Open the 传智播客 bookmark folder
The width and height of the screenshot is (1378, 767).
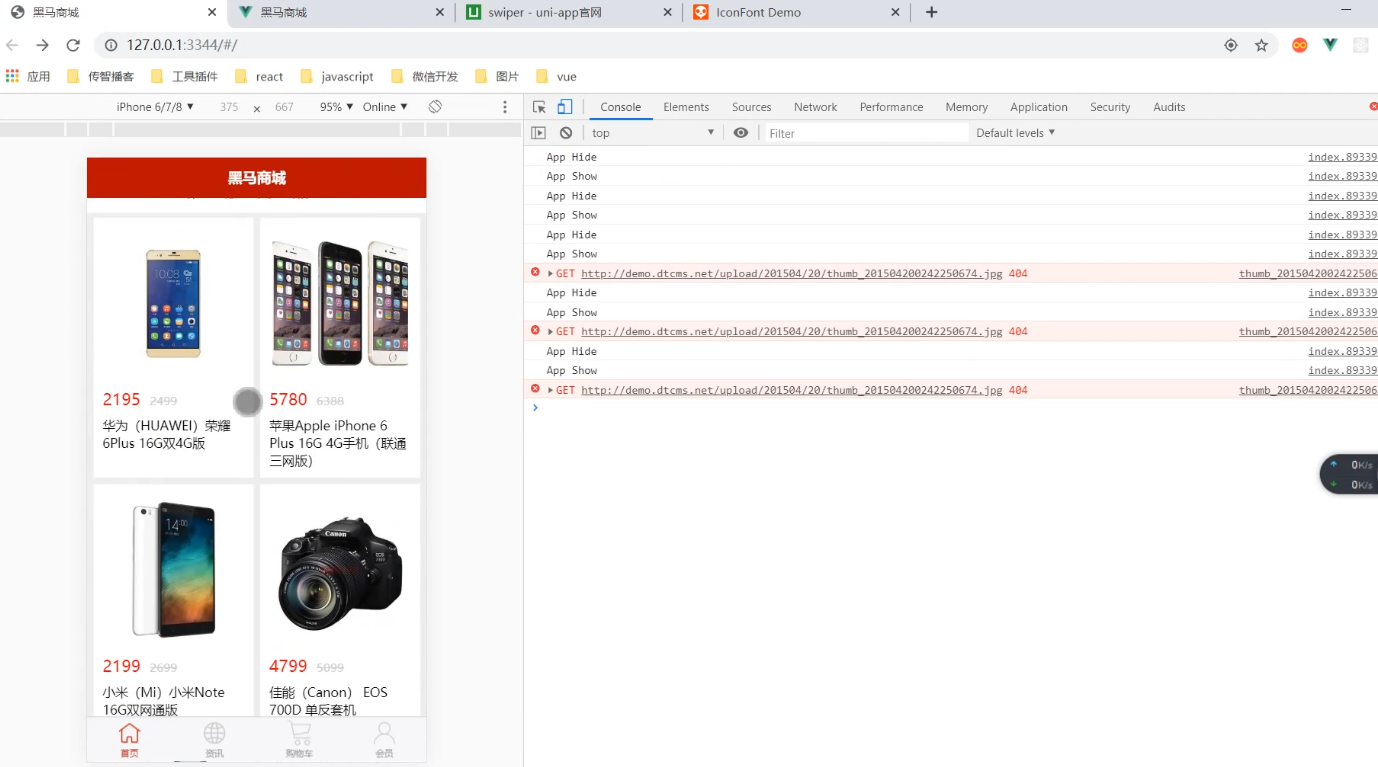[100, 76]
